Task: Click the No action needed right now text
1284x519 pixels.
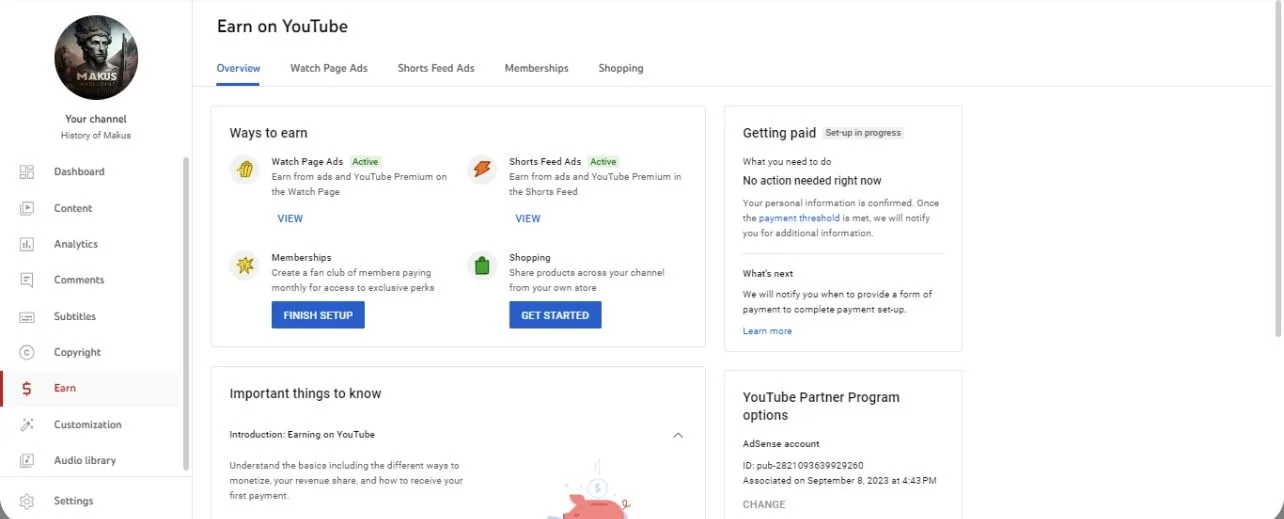Action: coord(812,181)
